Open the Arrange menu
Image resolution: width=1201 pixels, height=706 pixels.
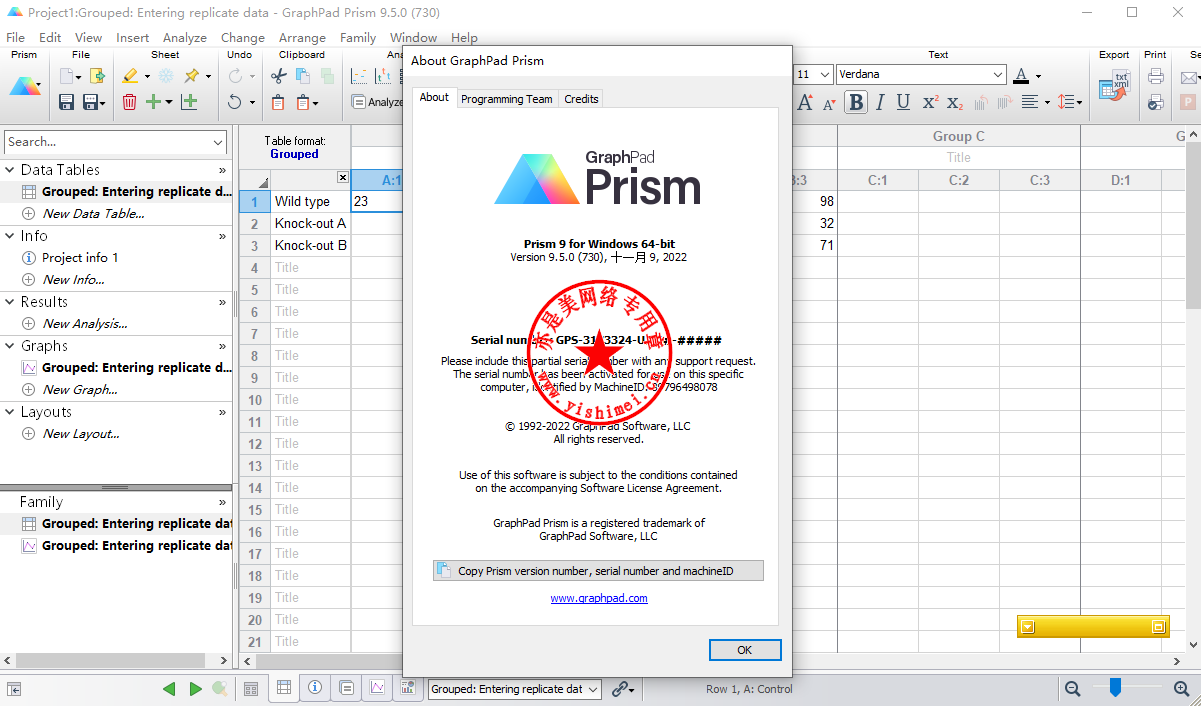coord(302,38)
